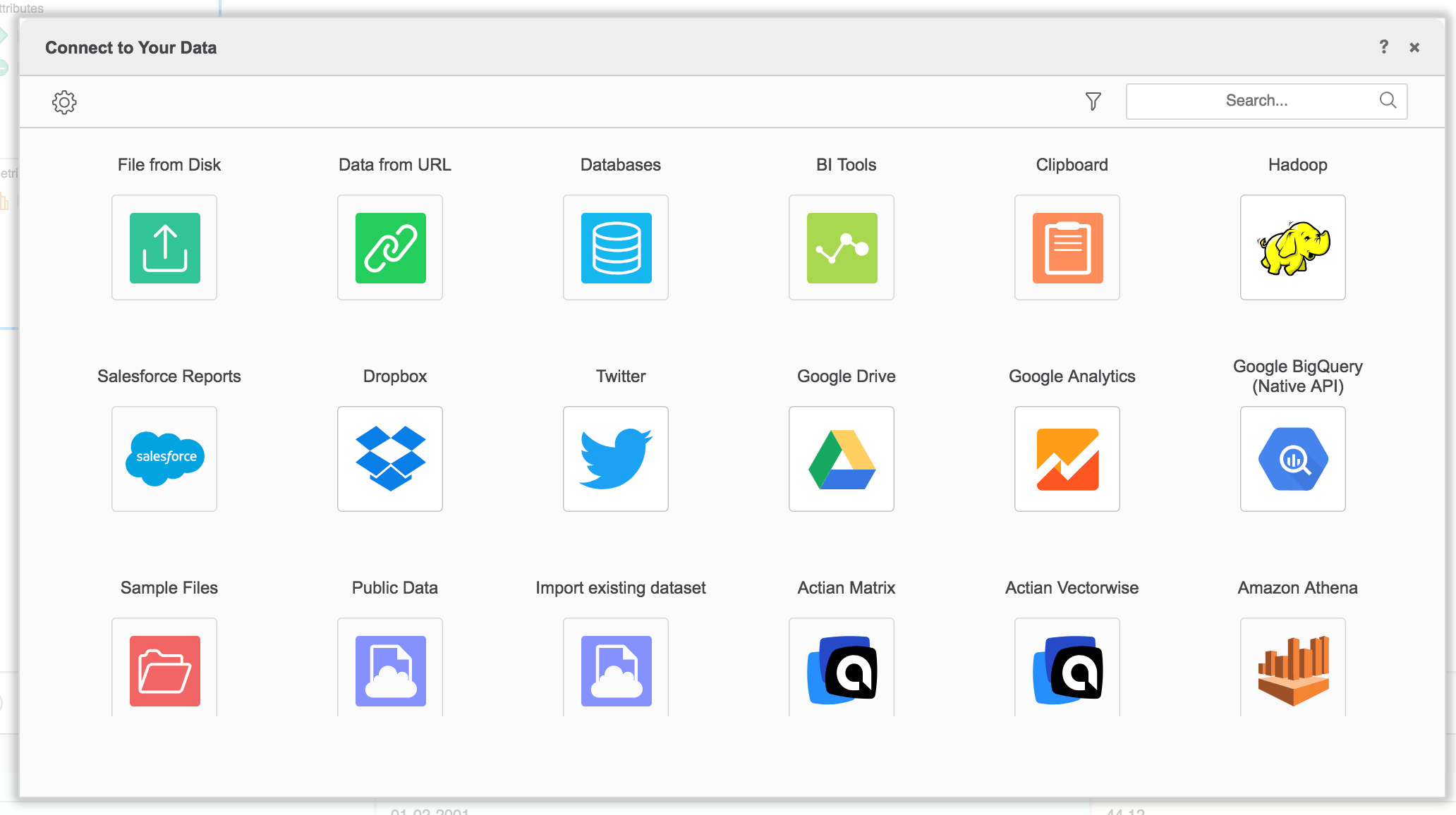Click the "Salesforce Reports" label

169,376
